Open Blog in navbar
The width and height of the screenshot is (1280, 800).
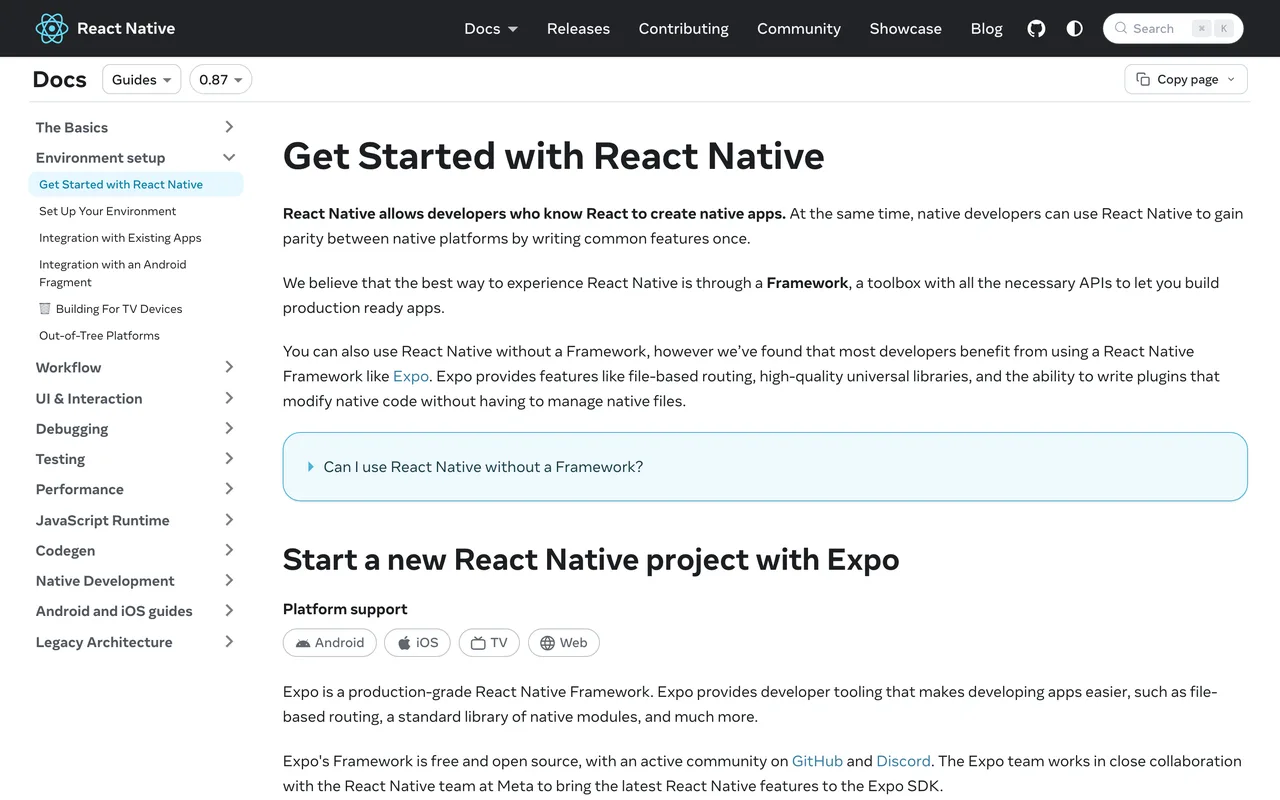coord(986,28)
